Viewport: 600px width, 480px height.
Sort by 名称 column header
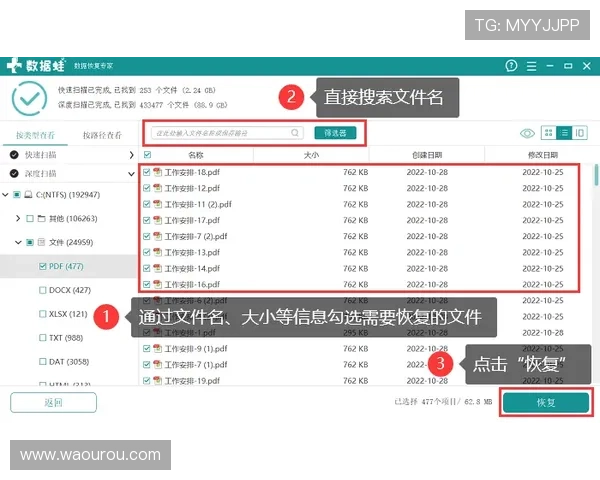coord(196,155)
